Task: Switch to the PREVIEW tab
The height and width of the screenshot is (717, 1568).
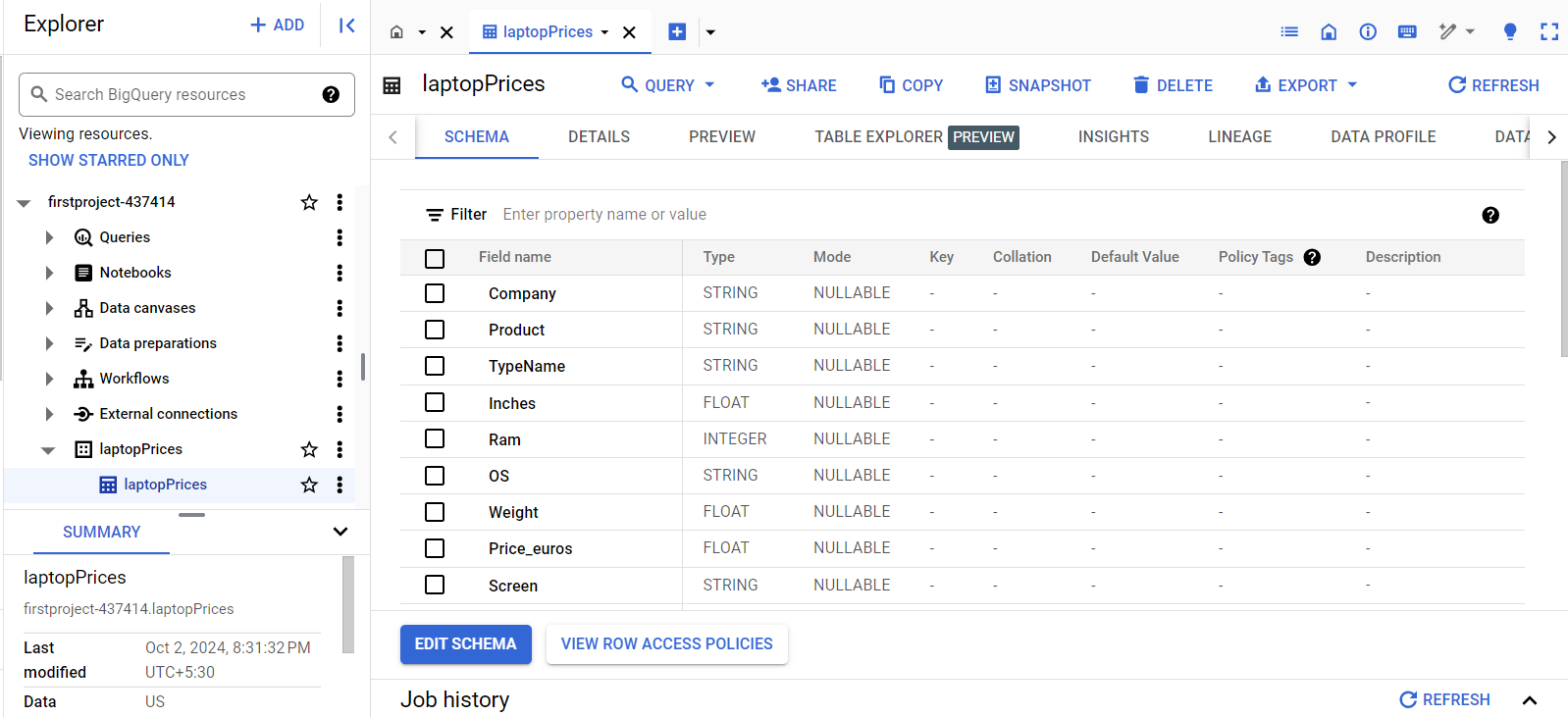Action: coord(722,136)
